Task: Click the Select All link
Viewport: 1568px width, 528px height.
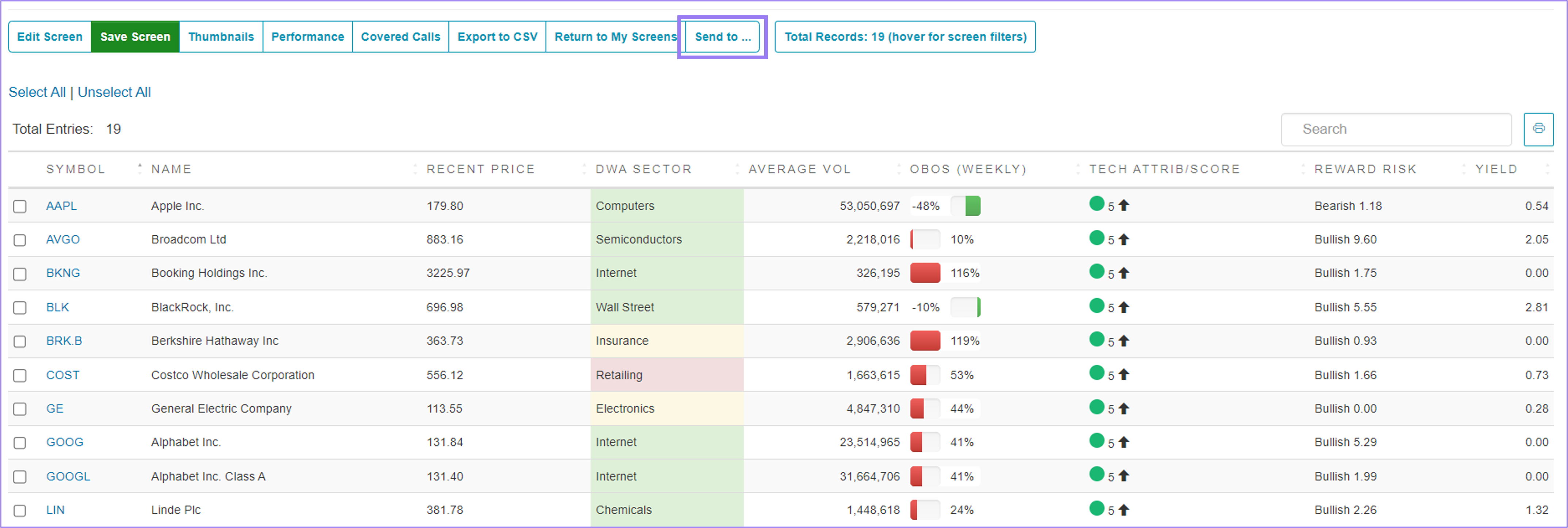Action: click(x=37, y=92)
